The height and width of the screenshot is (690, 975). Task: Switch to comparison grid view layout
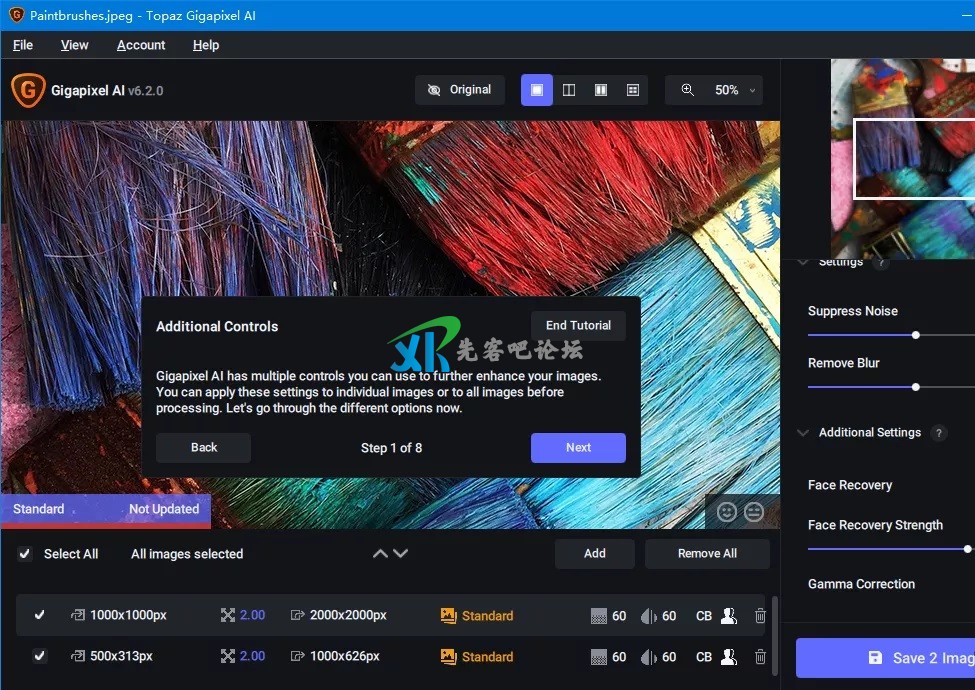point(633,90)
